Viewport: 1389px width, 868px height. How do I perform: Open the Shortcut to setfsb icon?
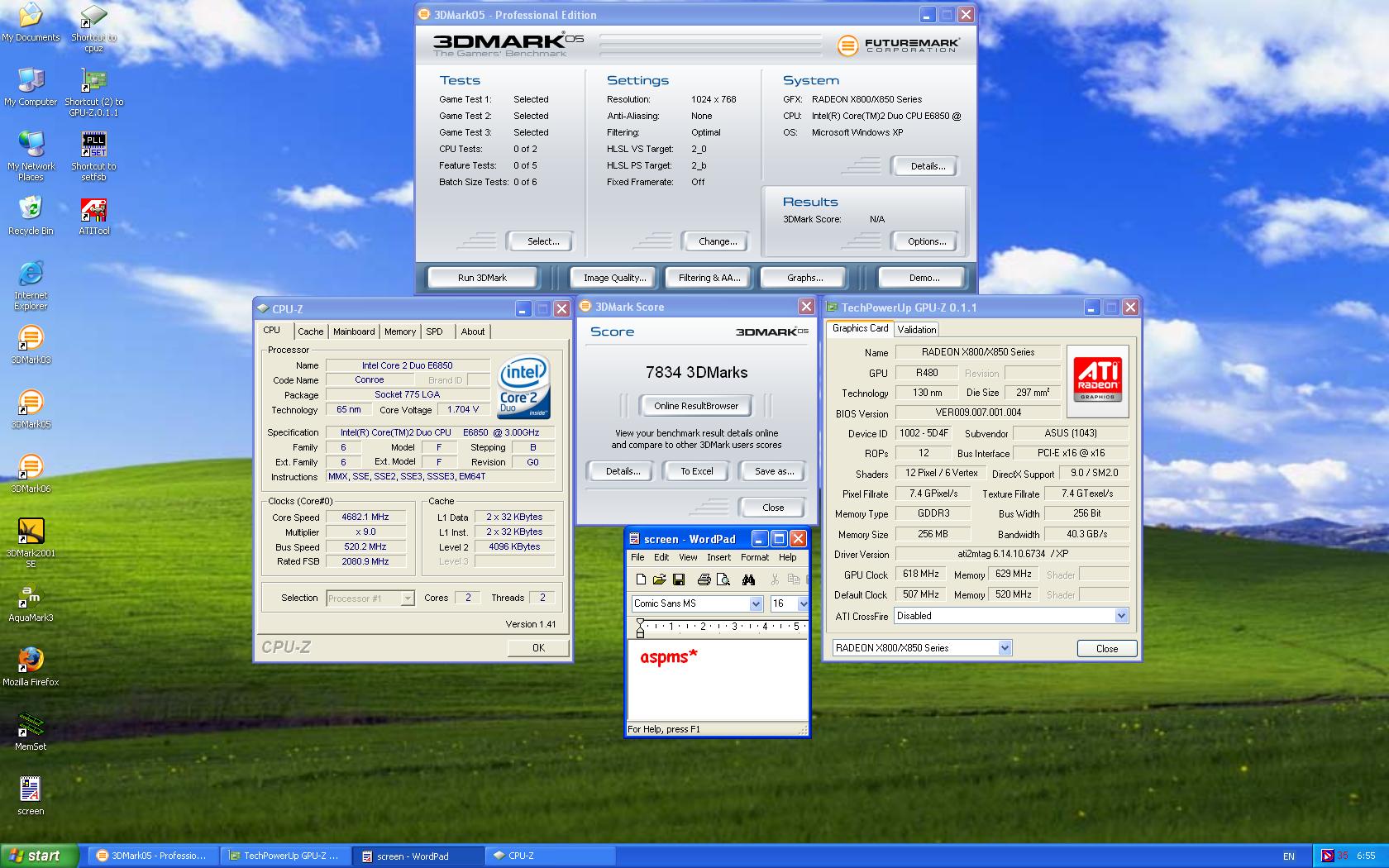pyautogui.click(x=93, y=156)
